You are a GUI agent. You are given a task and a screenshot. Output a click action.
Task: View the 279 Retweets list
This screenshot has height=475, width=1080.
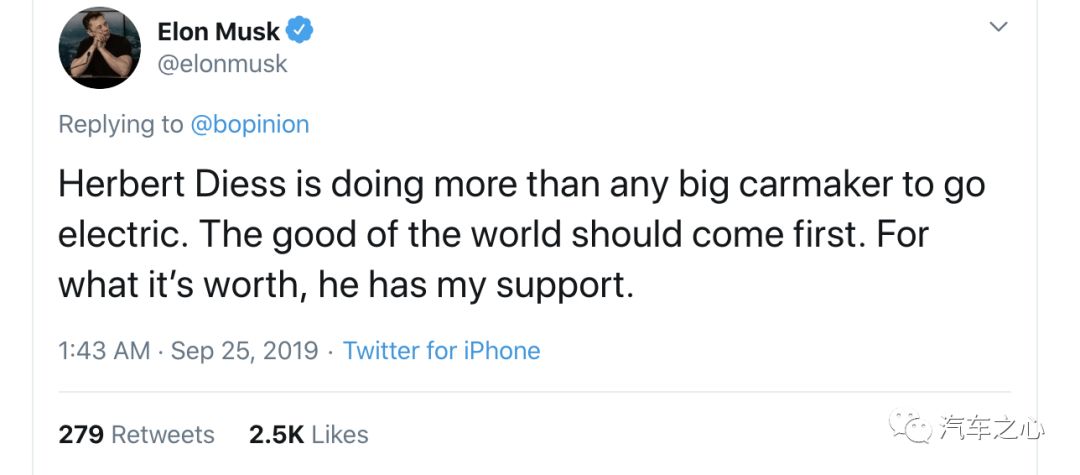point(136,435)
